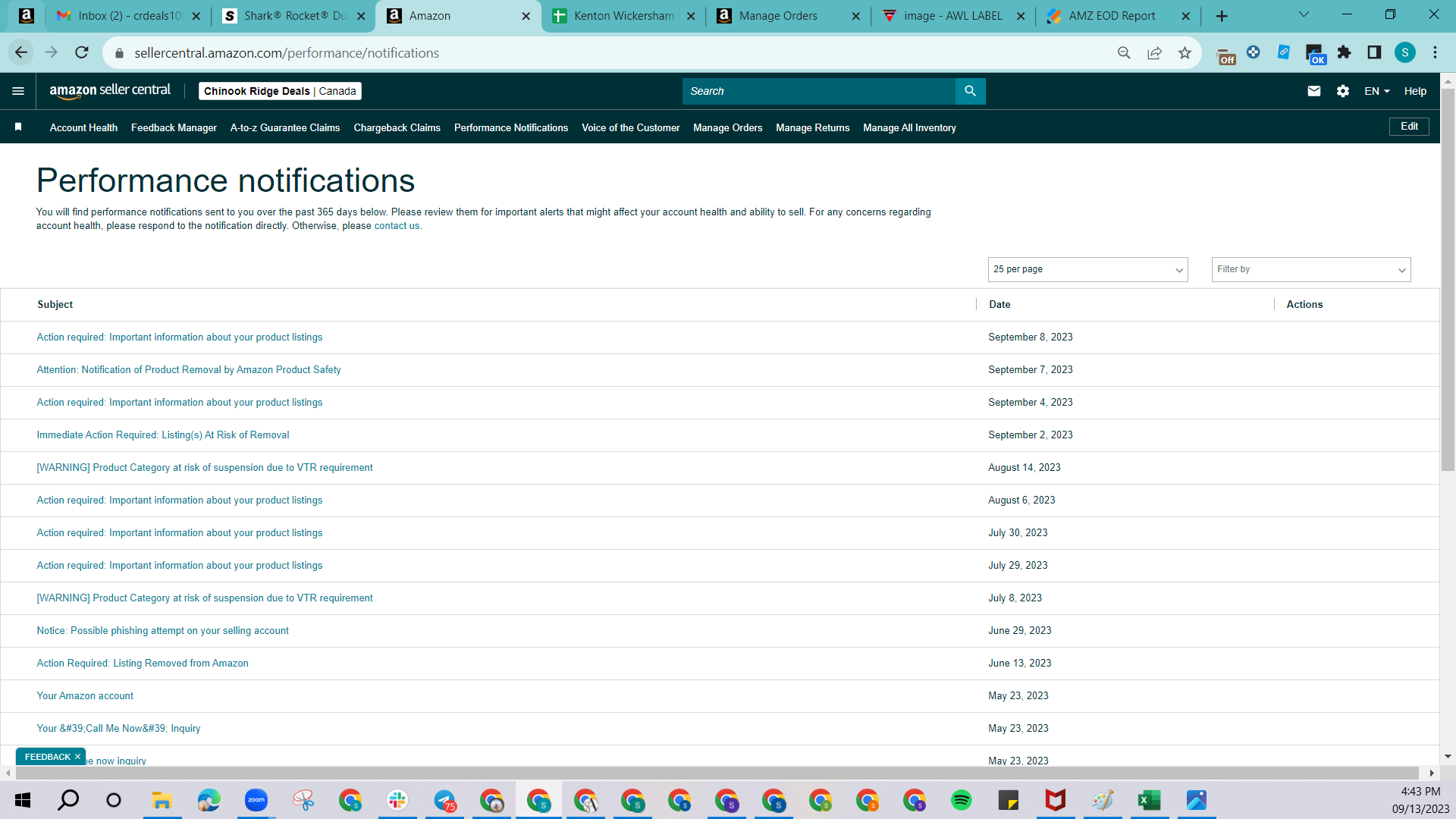Switch to the image - AWL LABEL tab

coord(953,16)
